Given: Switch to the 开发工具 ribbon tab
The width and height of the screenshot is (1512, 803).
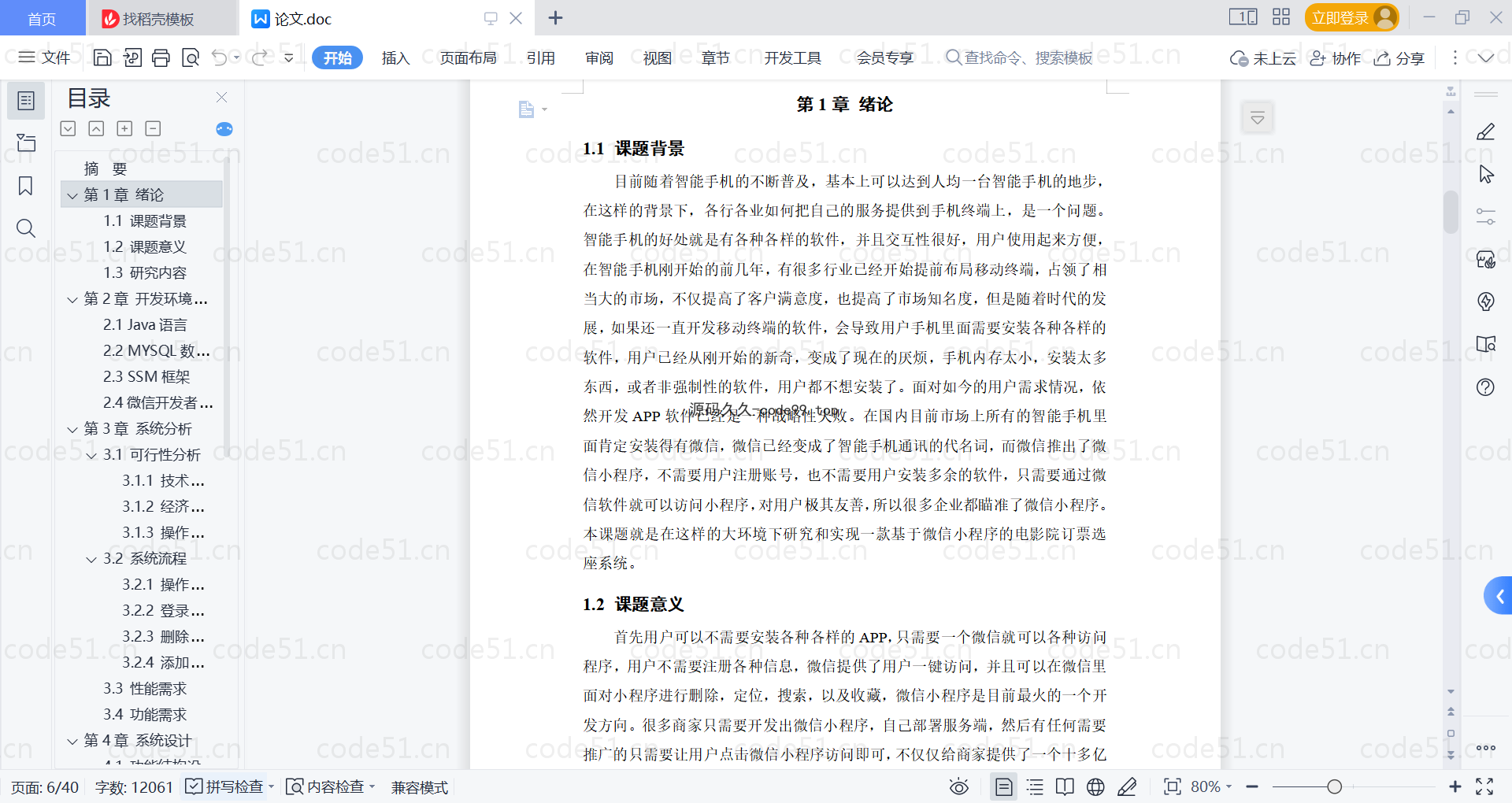Looking at the screenshot, I should (792, 57).
